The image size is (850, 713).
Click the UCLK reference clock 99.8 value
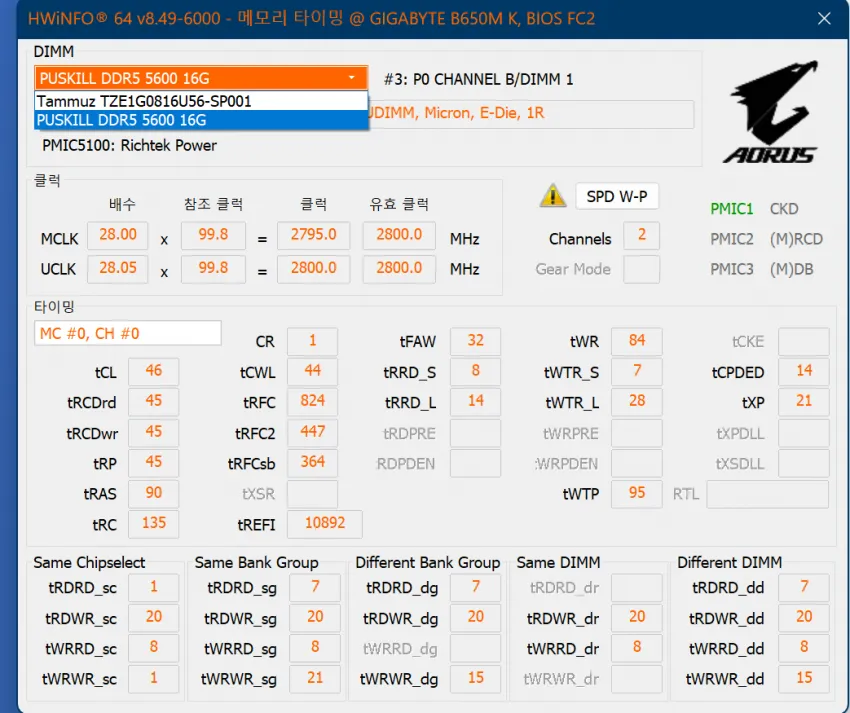[213, 269]
